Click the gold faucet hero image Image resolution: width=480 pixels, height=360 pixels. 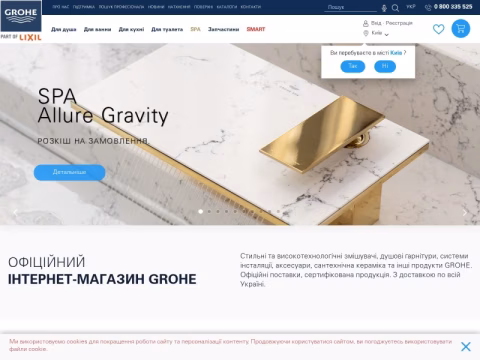click(322, 135)
